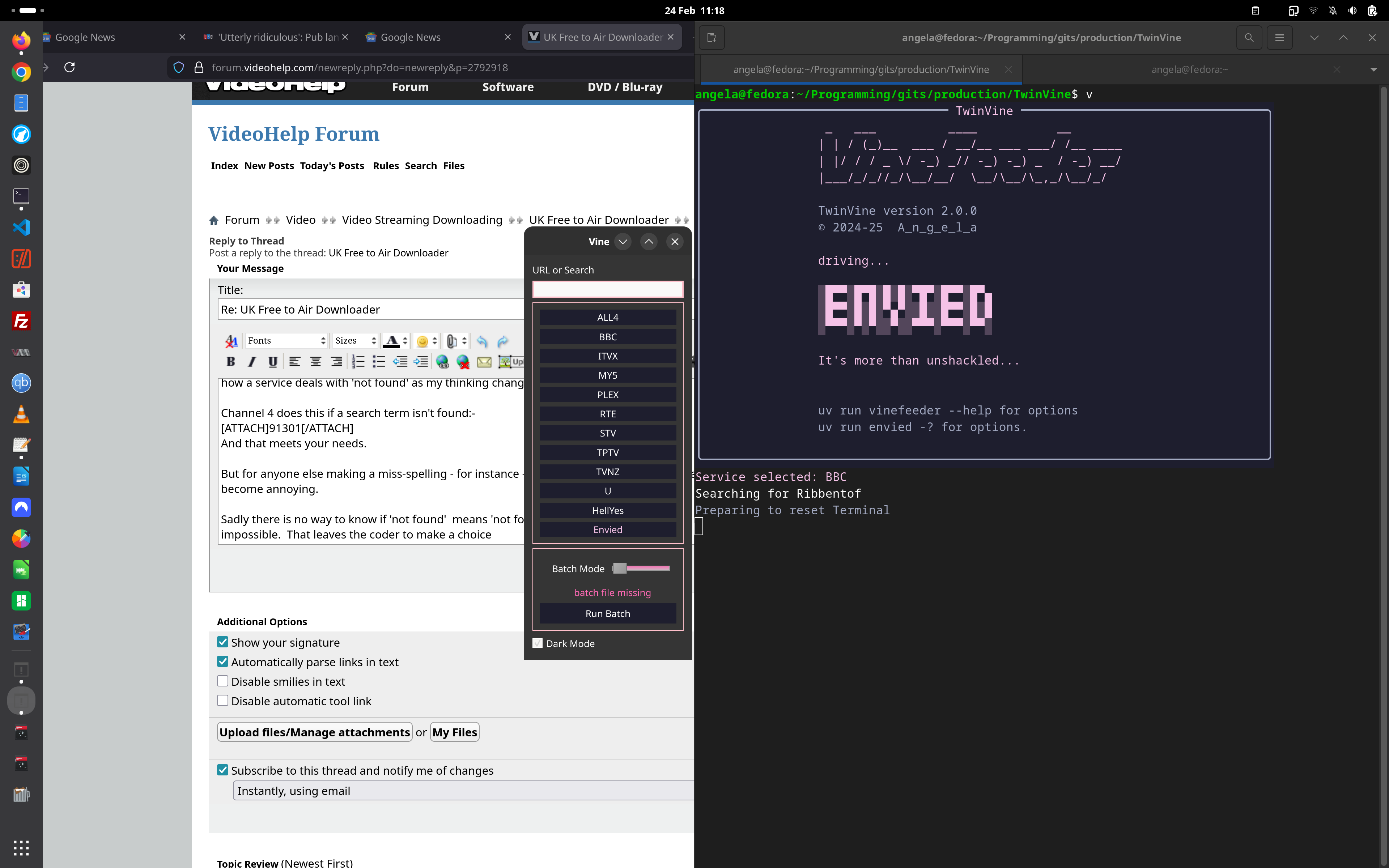Enable Disable smilies in text
Viewport: 1389px width, 868px height.
coord(223,681)
